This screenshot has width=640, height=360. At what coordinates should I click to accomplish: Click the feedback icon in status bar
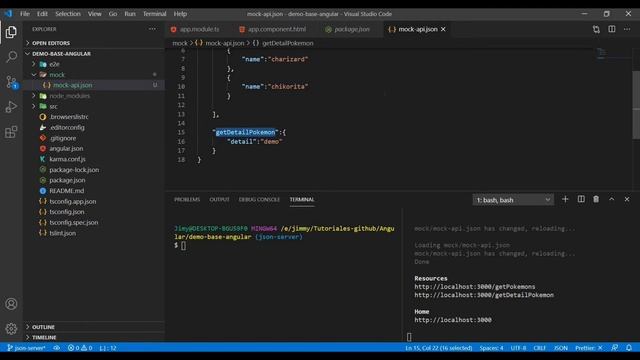[x=614, y=348]
